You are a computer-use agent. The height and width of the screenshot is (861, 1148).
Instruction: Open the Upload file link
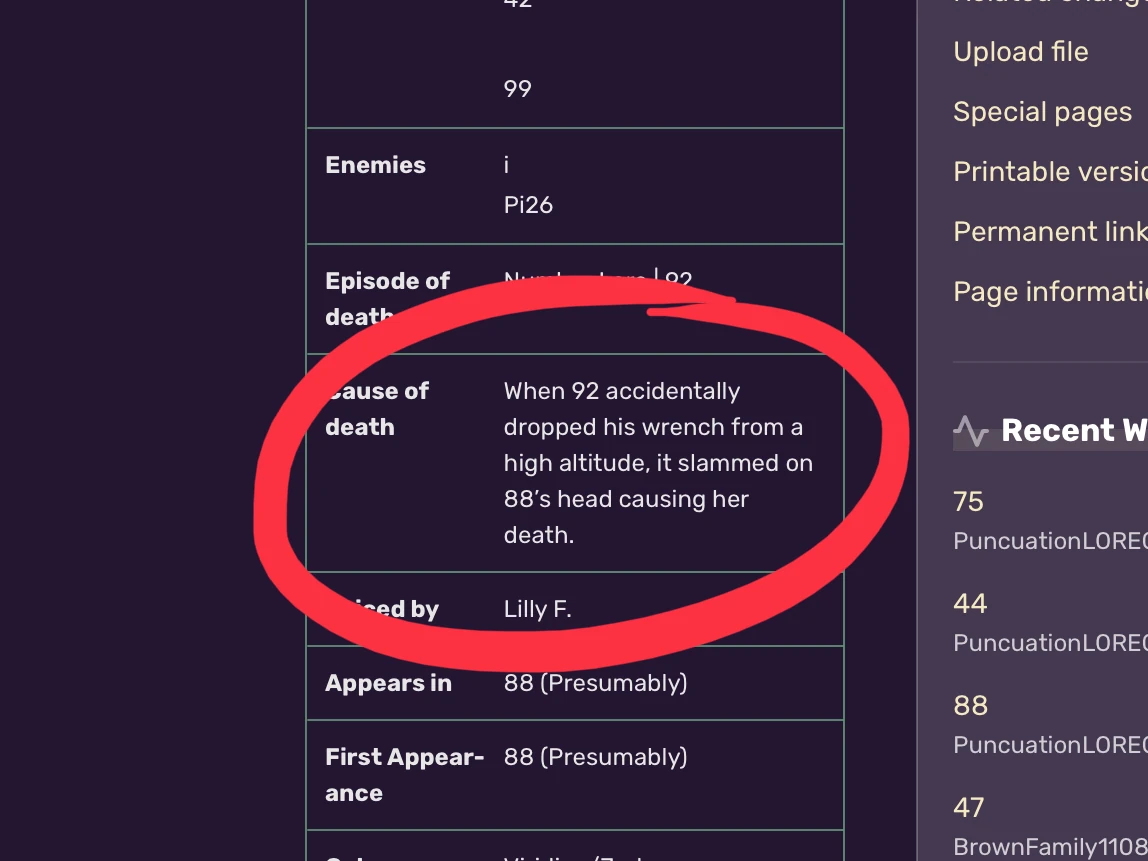(1020, 52)
